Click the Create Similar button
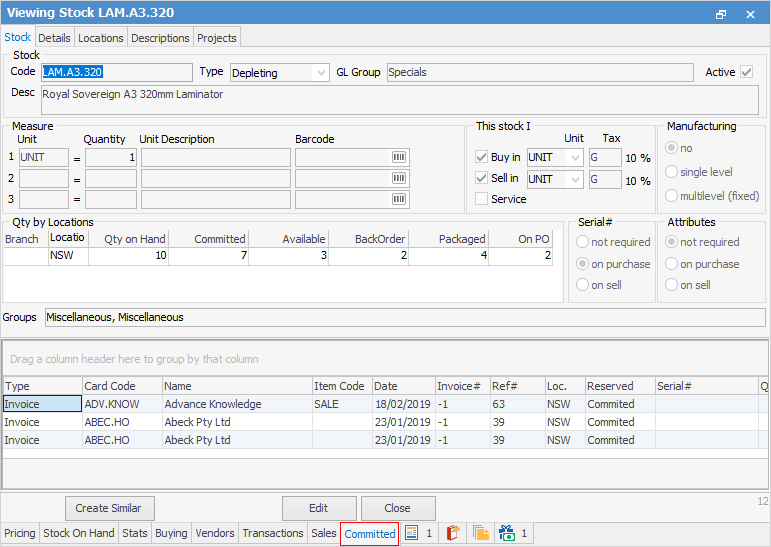The image size is (771, 547). (x=110, y=508)
